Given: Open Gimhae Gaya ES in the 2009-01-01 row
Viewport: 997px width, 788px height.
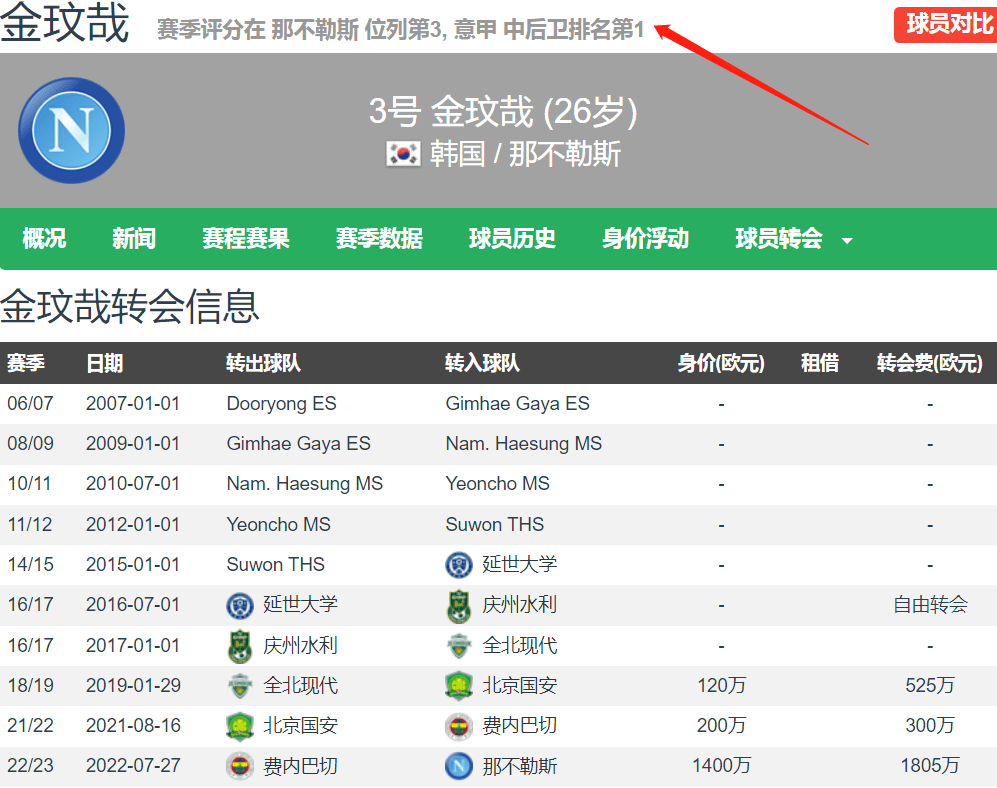Looking at the screenshot, I should pos(299,444).
